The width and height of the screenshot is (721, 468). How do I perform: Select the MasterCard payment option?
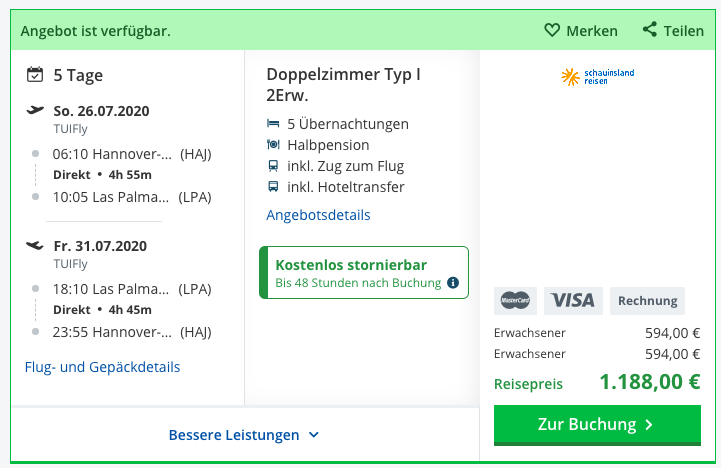point(515,301)
